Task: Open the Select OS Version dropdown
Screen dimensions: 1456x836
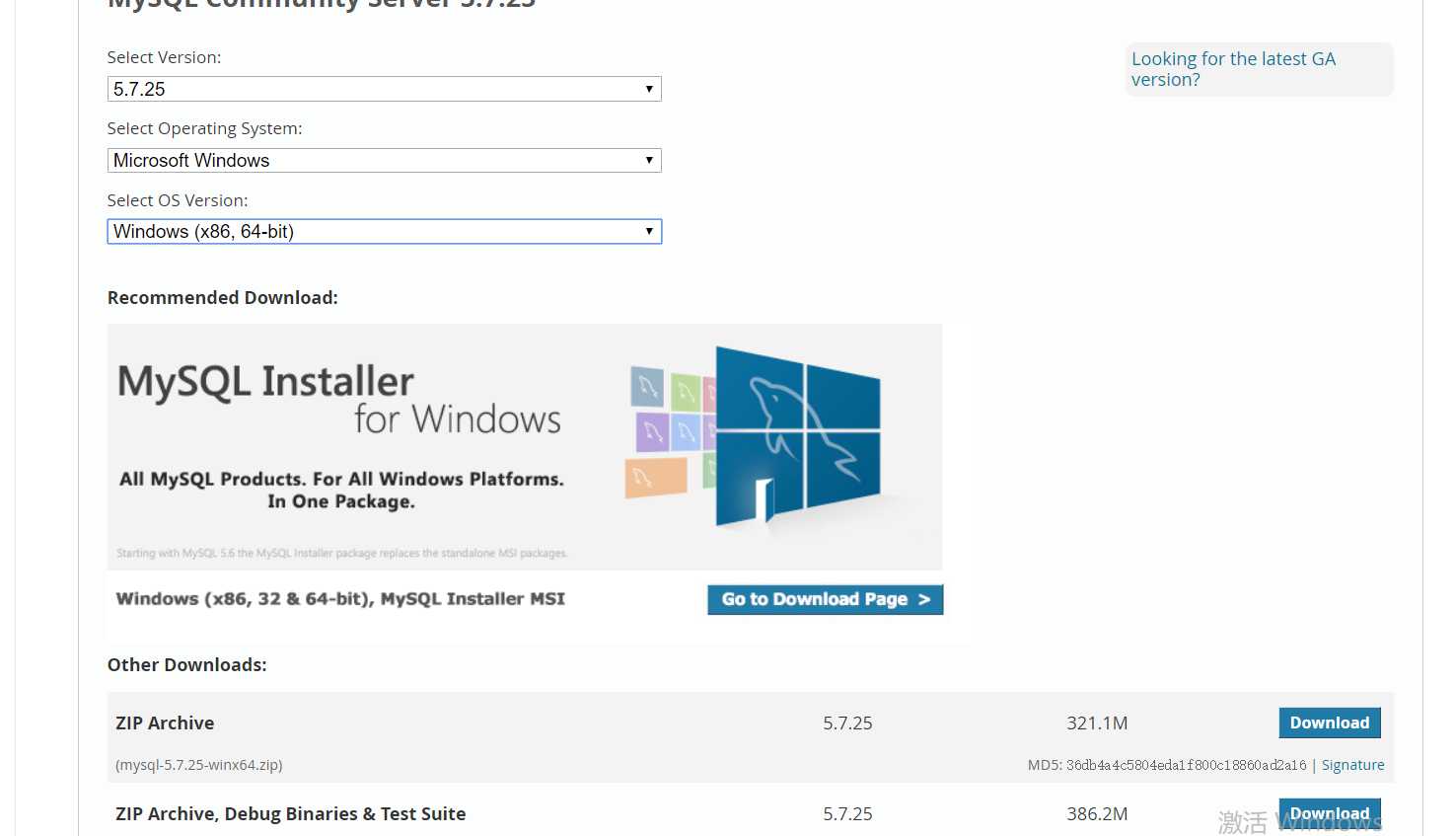Action: pyautogui.click(x=384, y=231)
